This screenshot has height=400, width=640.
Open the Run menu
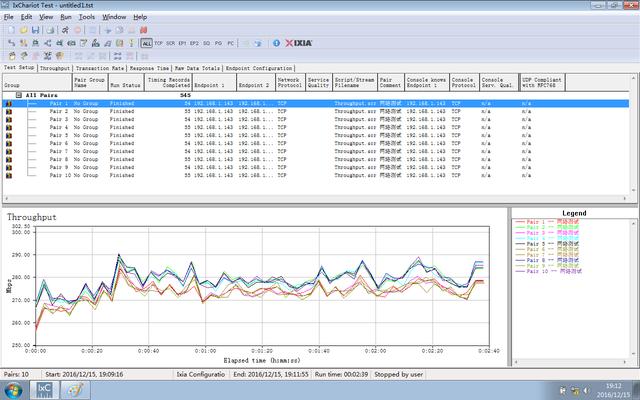click(65, 17)
